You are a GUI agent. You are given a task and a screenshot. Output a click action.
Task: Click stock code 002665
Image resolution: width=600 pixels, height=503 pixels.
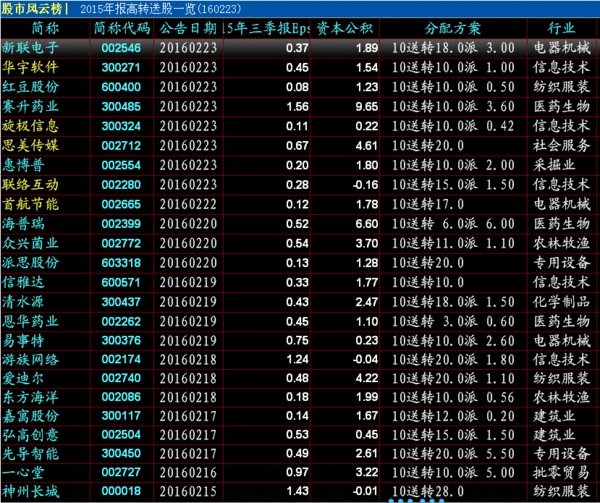click(x=121, y=204)
